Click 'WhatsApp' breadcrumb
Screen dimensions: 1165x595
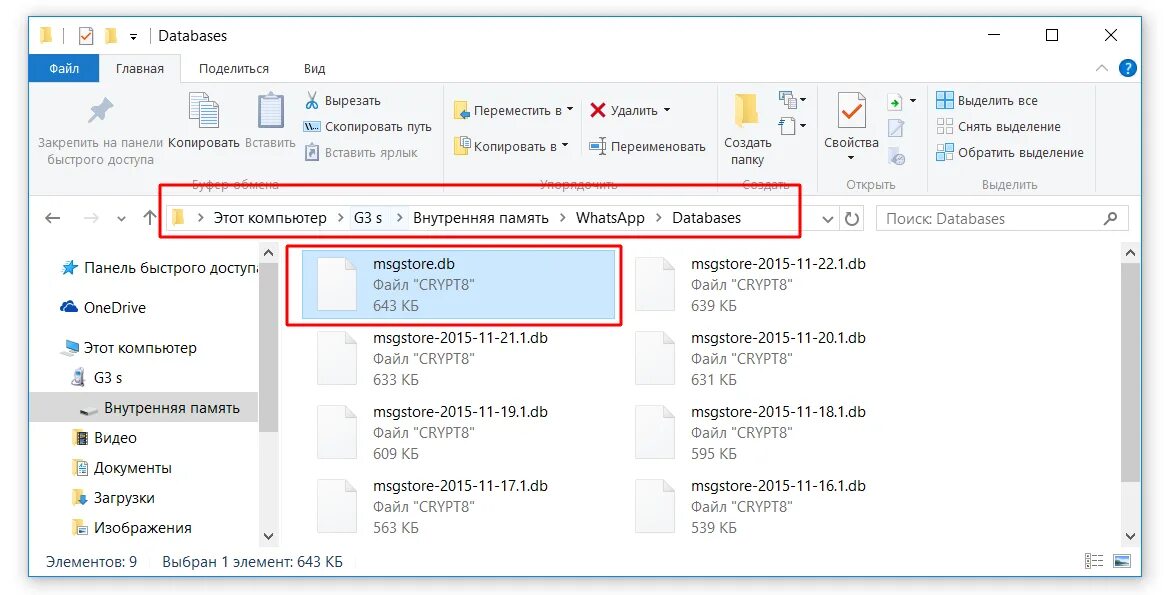click(610, 218)
